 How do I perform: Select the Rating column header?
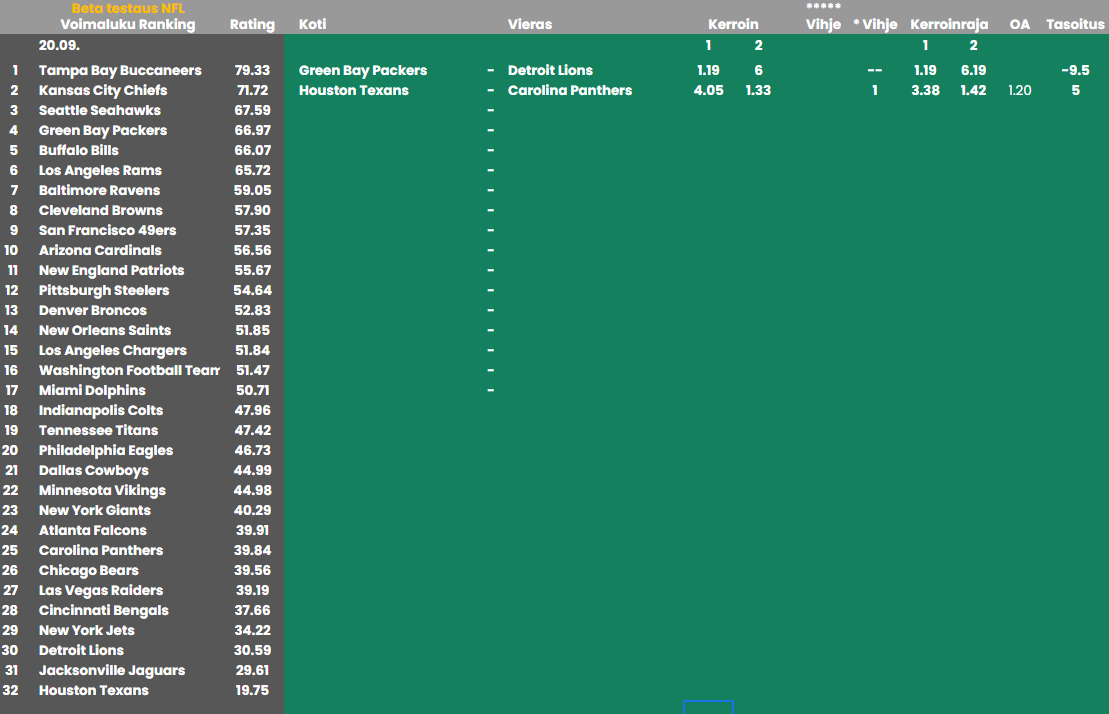click(252, 24)
